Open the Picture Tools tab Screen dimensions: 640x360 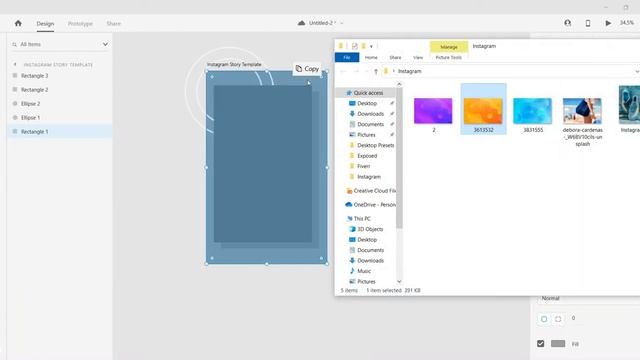coord(449,58)
